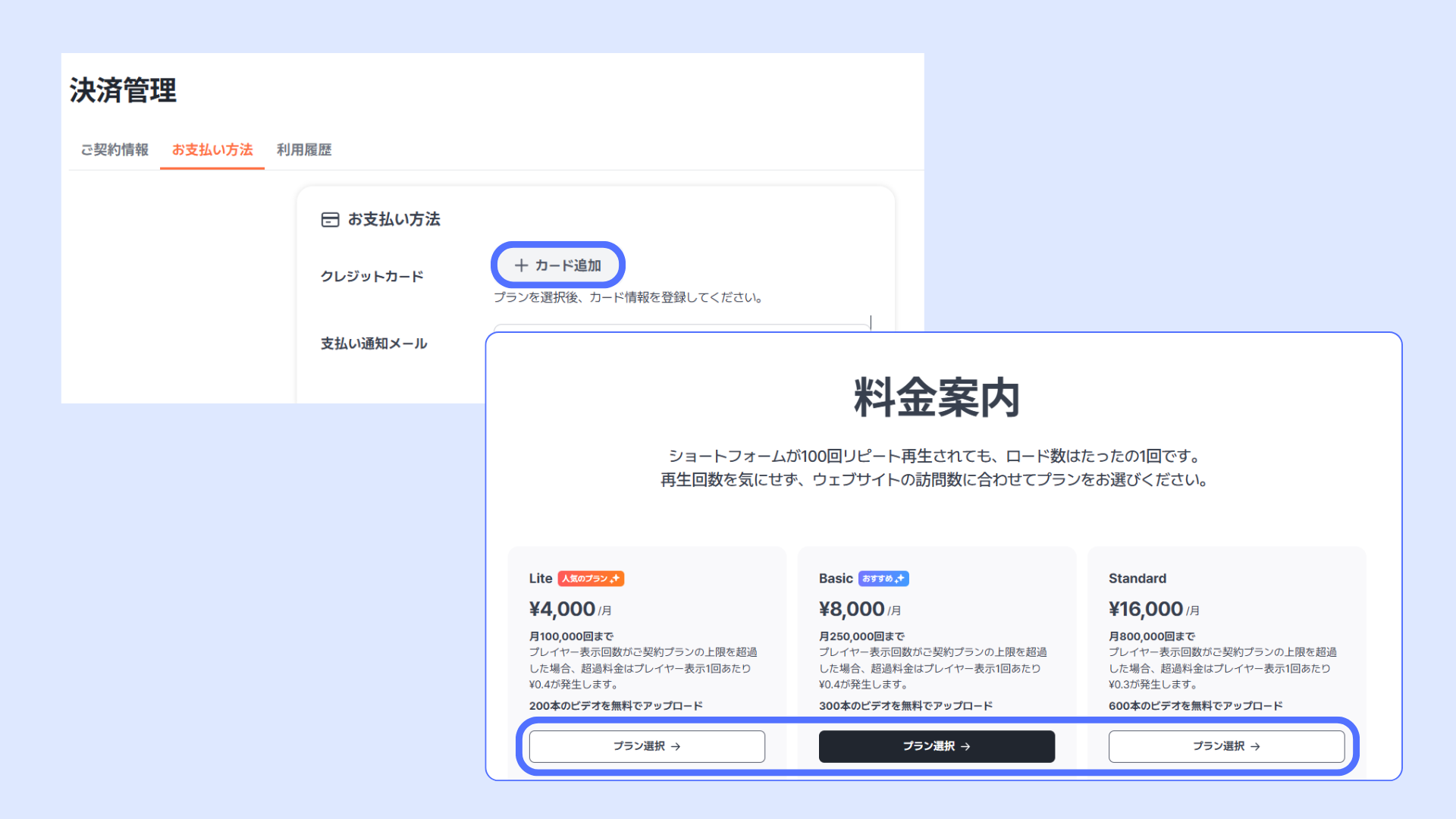
Task: Click the 決済管理 page title
Action: pyautogui.click(x=123, y=90)
